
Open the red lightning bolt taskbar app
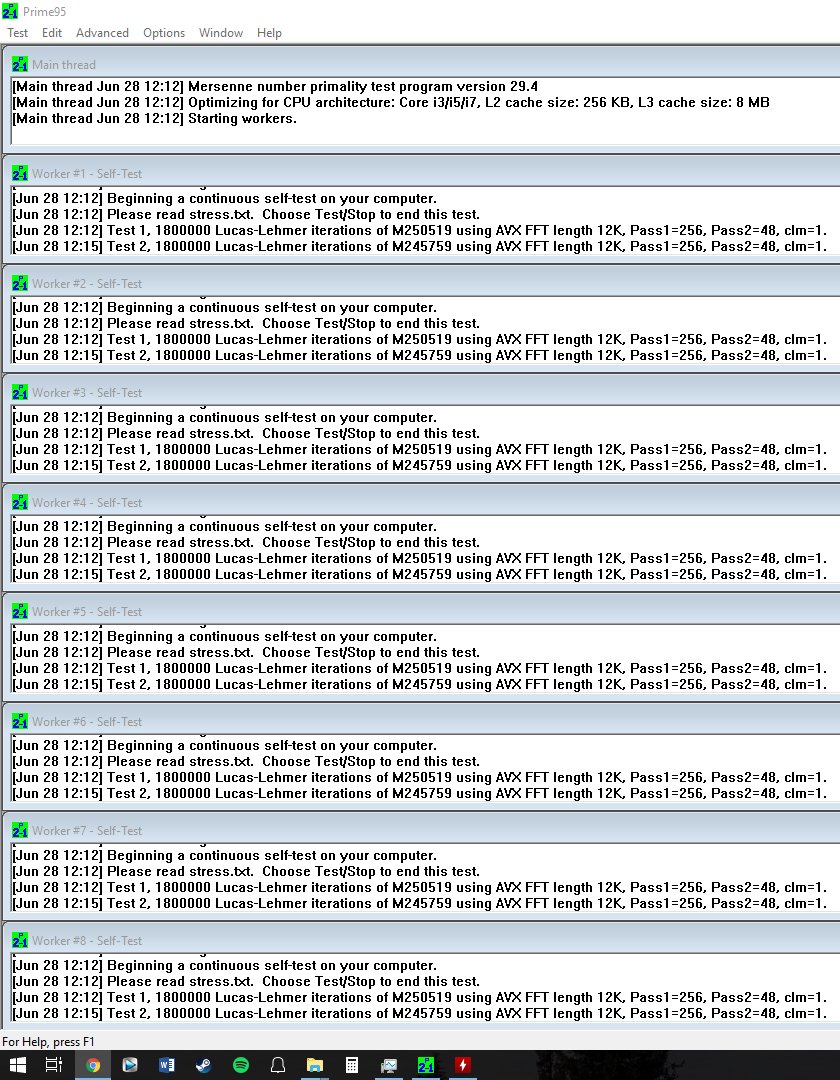point(463,1065)
